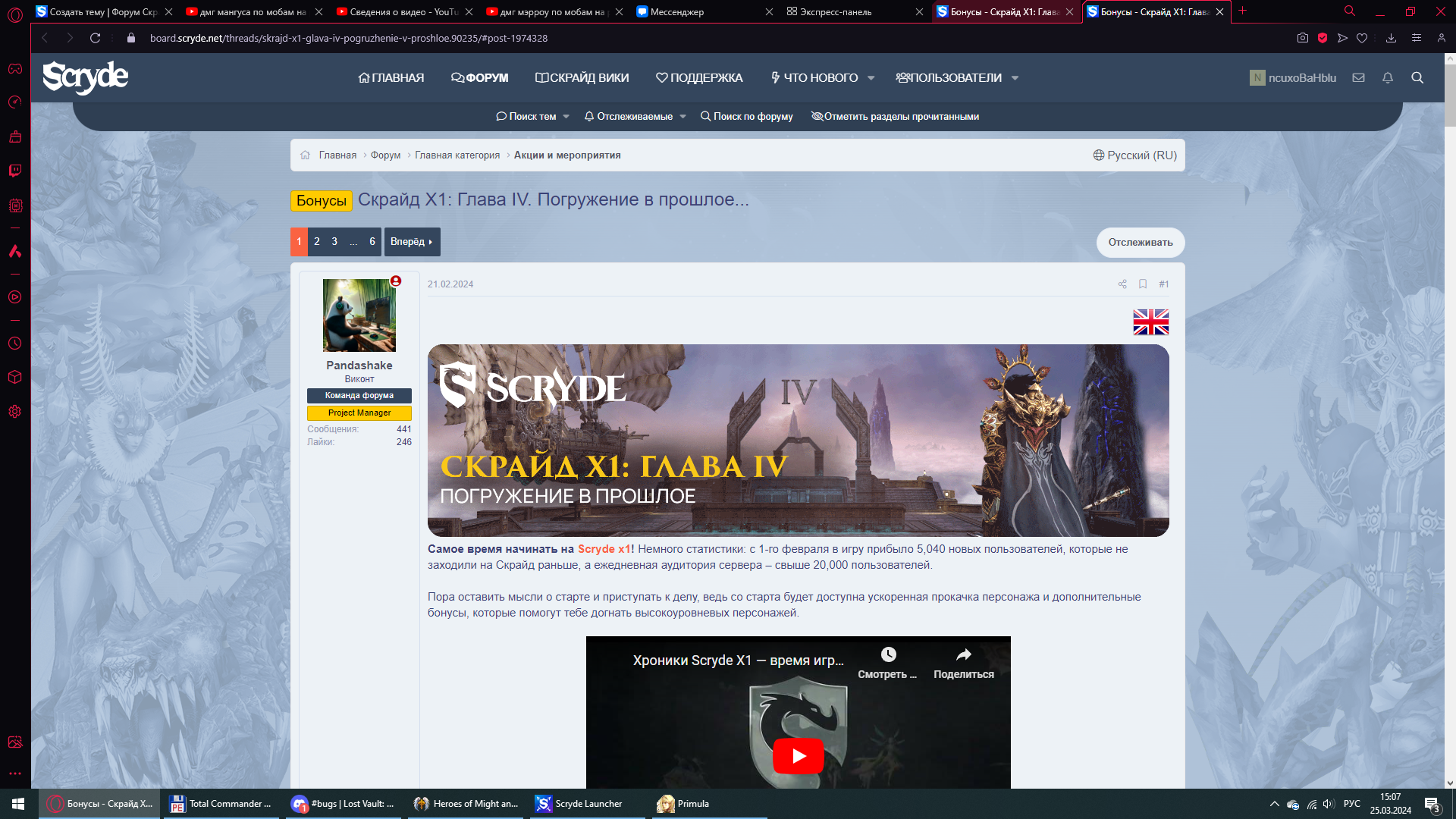
Task: Go to page 2 of the thread
Action: pyautogui.click(x=316, y=242)
